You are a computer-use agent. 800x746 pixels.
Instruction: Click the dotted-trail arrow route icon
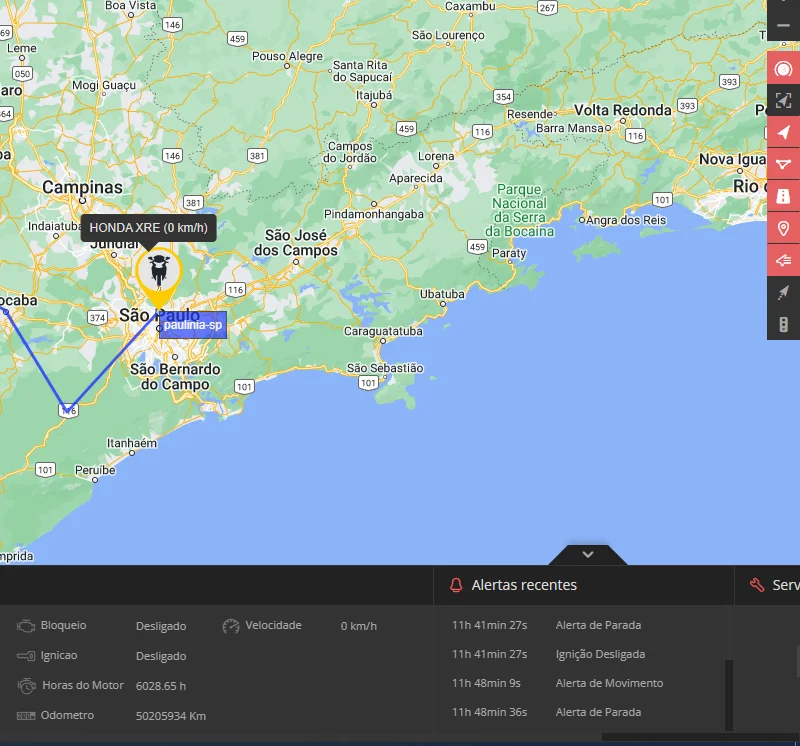pyautogui.click(x=783, y=292)
